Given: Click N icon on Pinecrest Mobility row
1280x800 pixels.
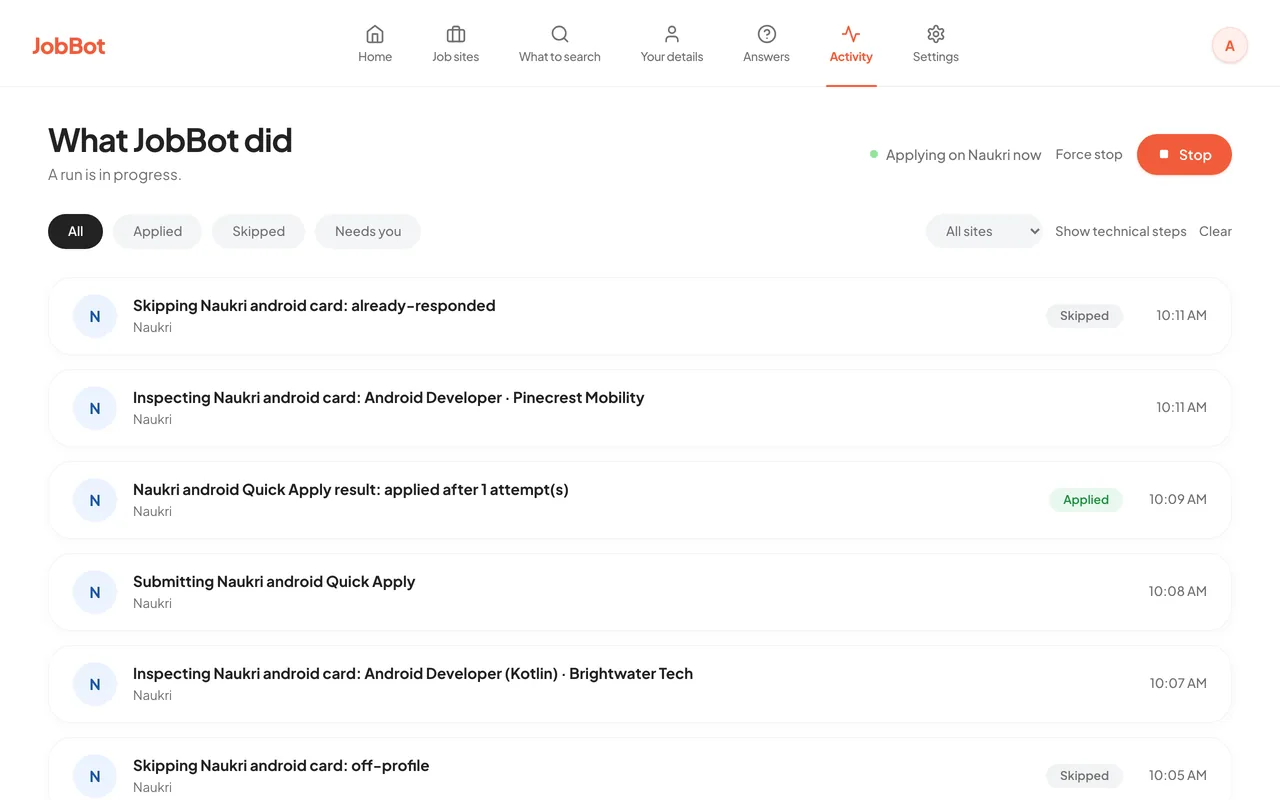Looking at the screenshot, I should 95,408.
